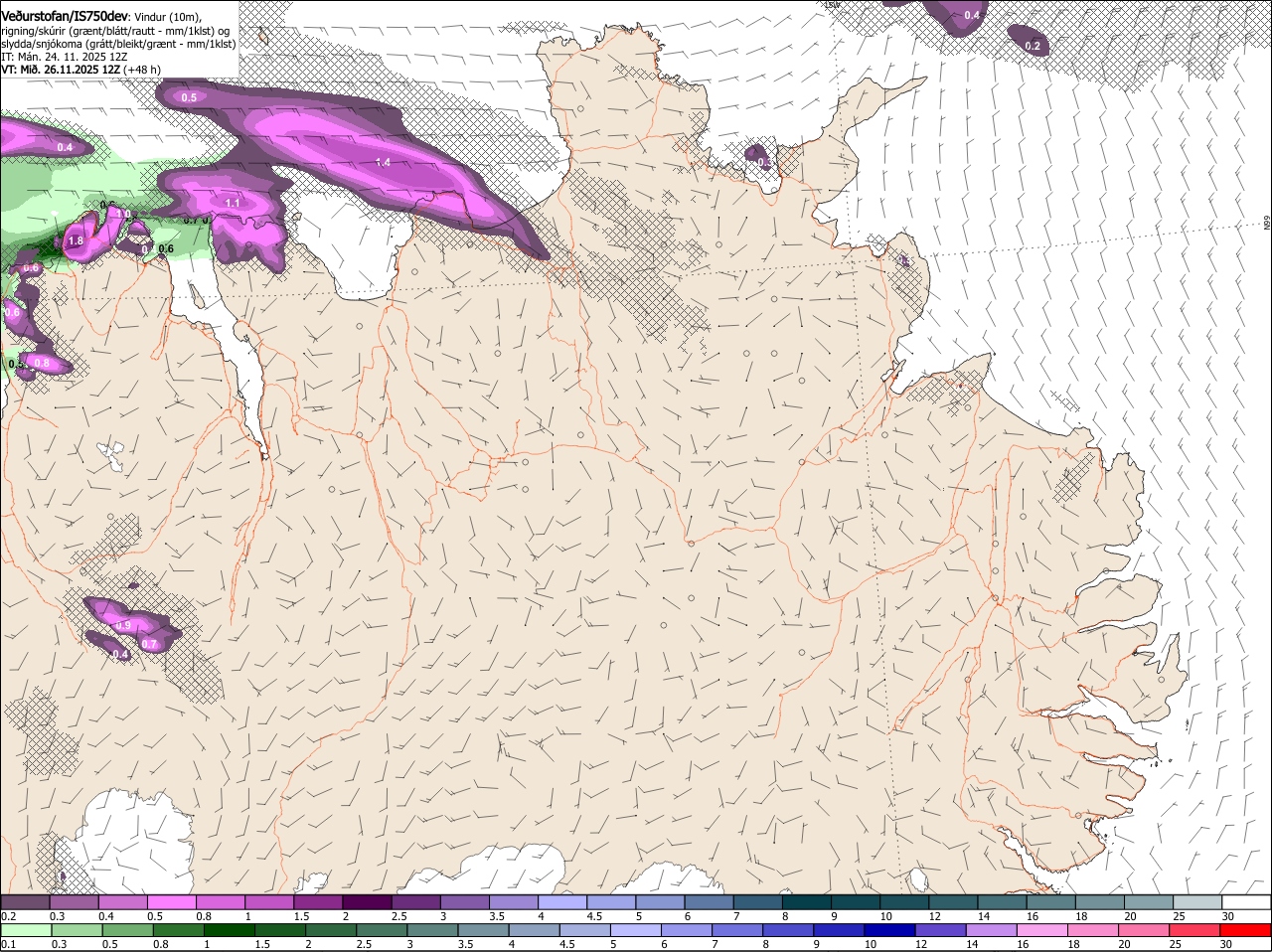Click the 1.1 precipitation value on the map
Viewport: 1272px width, 952px height.
[x=233, y=203]
